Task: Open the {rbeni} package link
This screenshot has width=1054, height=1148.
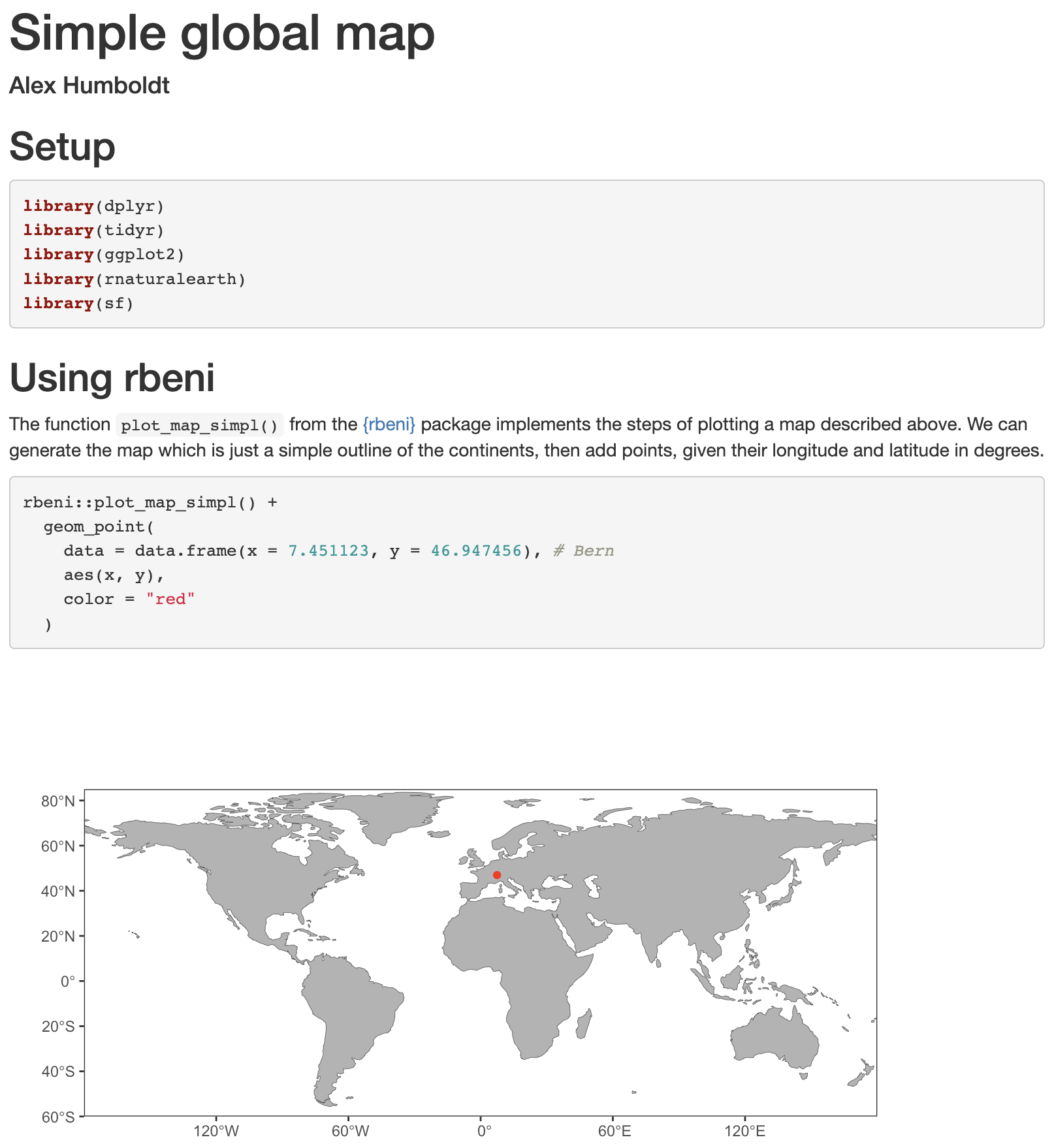Action: pyautogui.click(x=389, y=424)
